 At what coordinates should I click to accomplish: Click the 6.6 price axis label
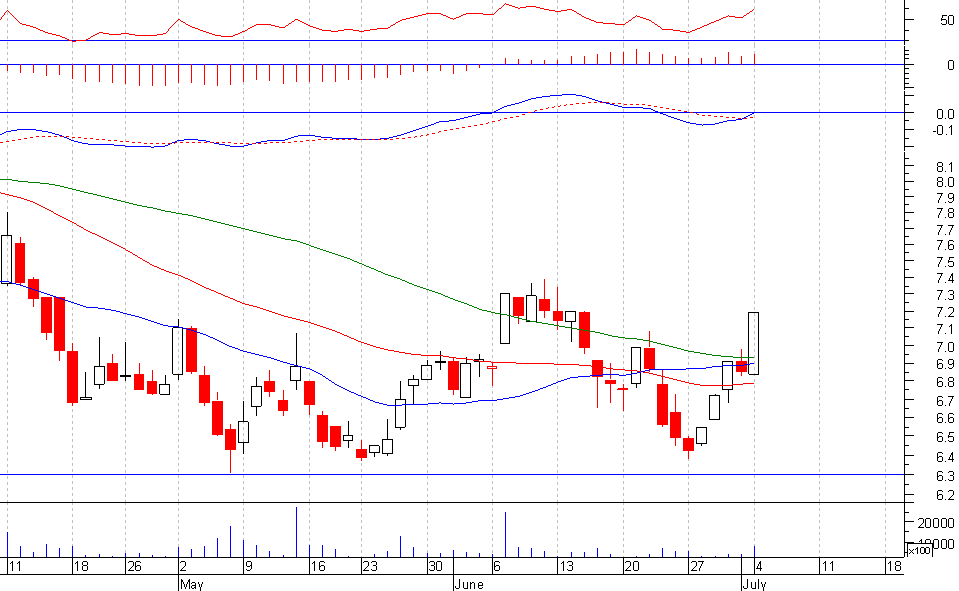(x=945, y=418)
